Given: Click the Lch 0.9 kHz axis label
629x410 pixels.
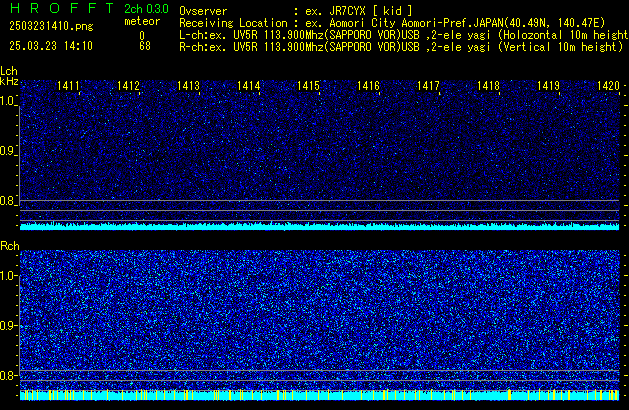Looking at the screenshot, I should pyautogui.click(x=8, y=151).
